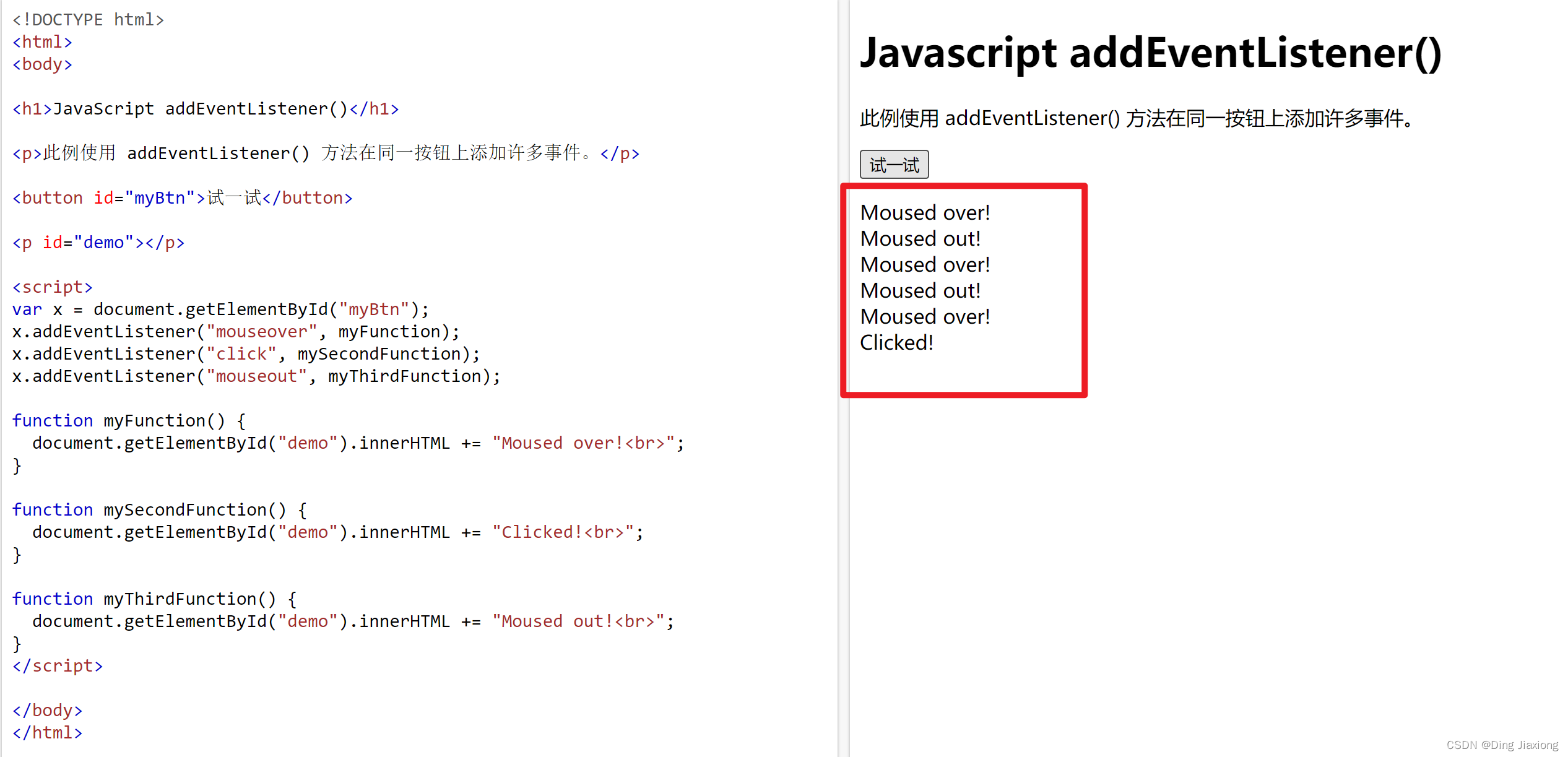Viewport: 1568px width, 757px height.
Task: Click the first 'Moused out!' output line
Action: 920,238
